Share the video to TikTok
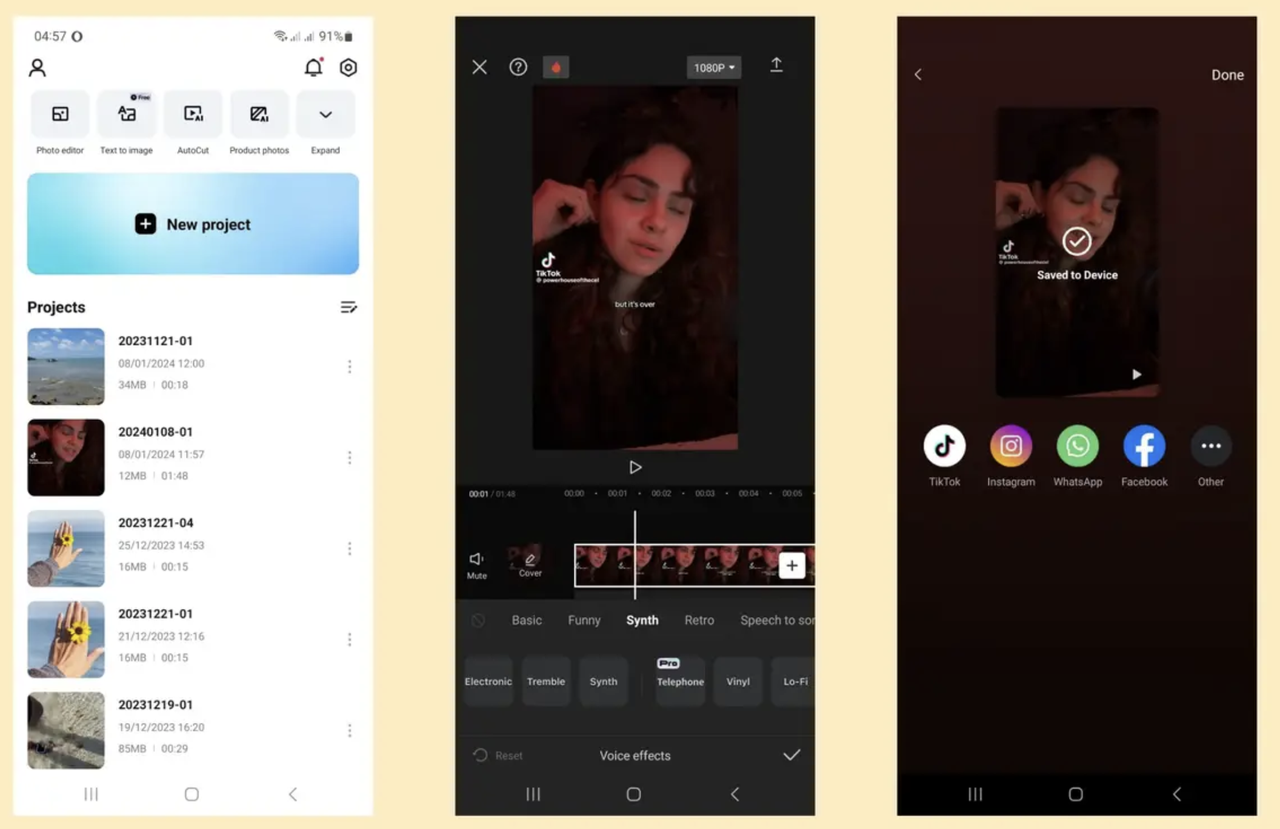 (x=944, y=446)
